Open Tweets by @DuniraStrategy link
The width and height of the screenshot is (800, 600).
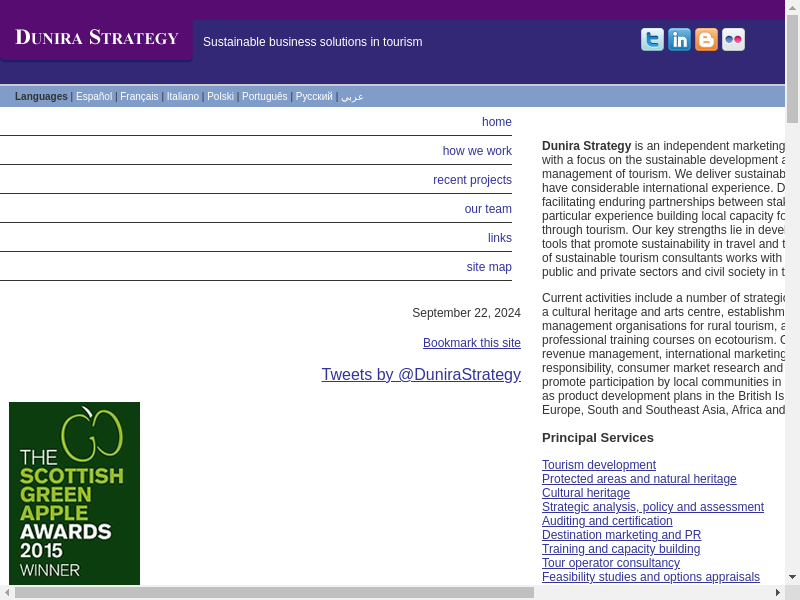421,374
